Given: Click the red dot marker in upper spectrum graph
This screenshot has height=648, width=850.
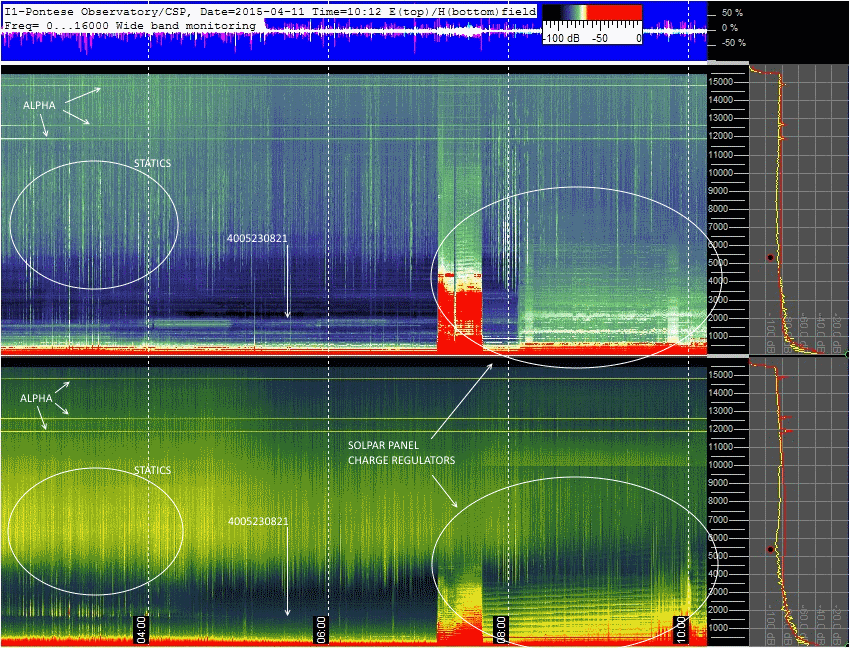Looking at the screenshot, I should [x=770, y=257].
